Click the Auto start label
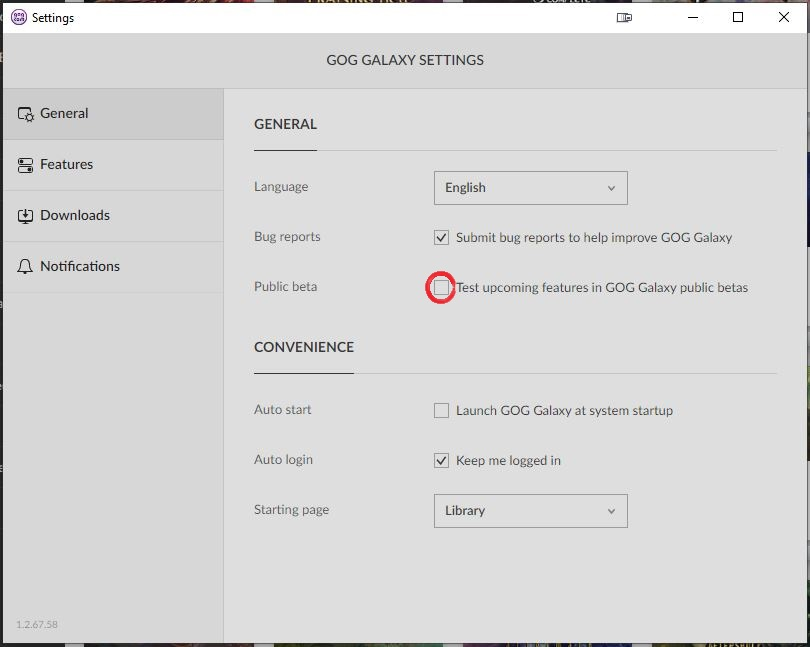This screenshot has width=810, height=647. 283,409
